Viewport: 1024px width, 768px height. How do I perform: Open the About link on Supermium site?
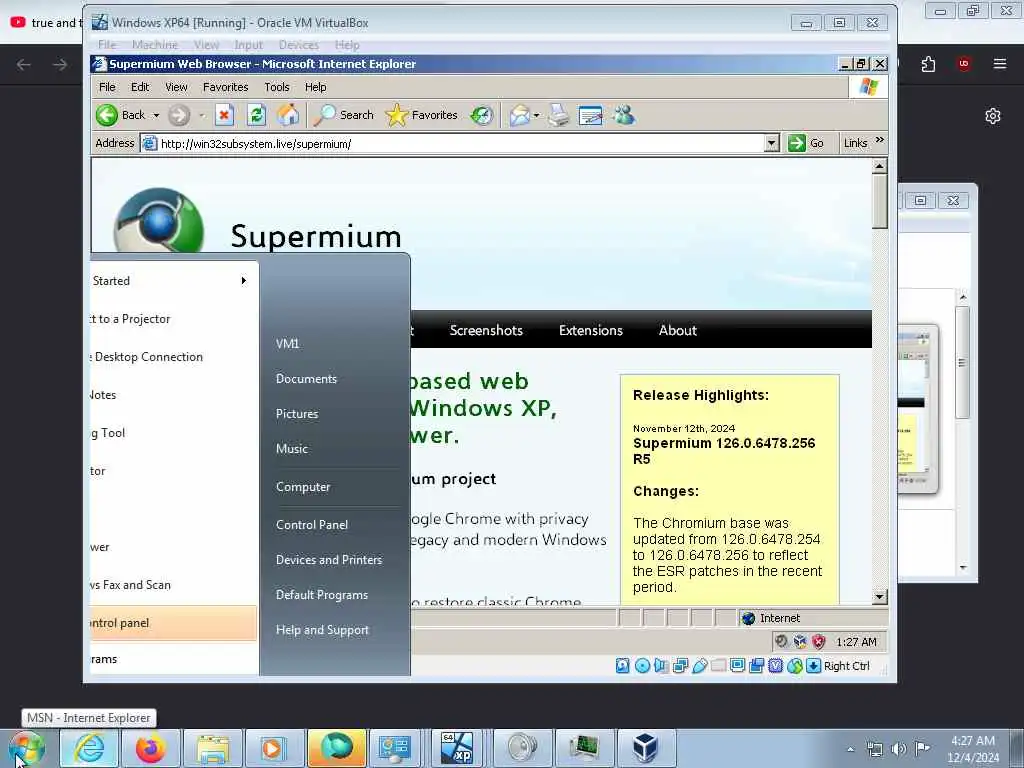coord(677,330)
